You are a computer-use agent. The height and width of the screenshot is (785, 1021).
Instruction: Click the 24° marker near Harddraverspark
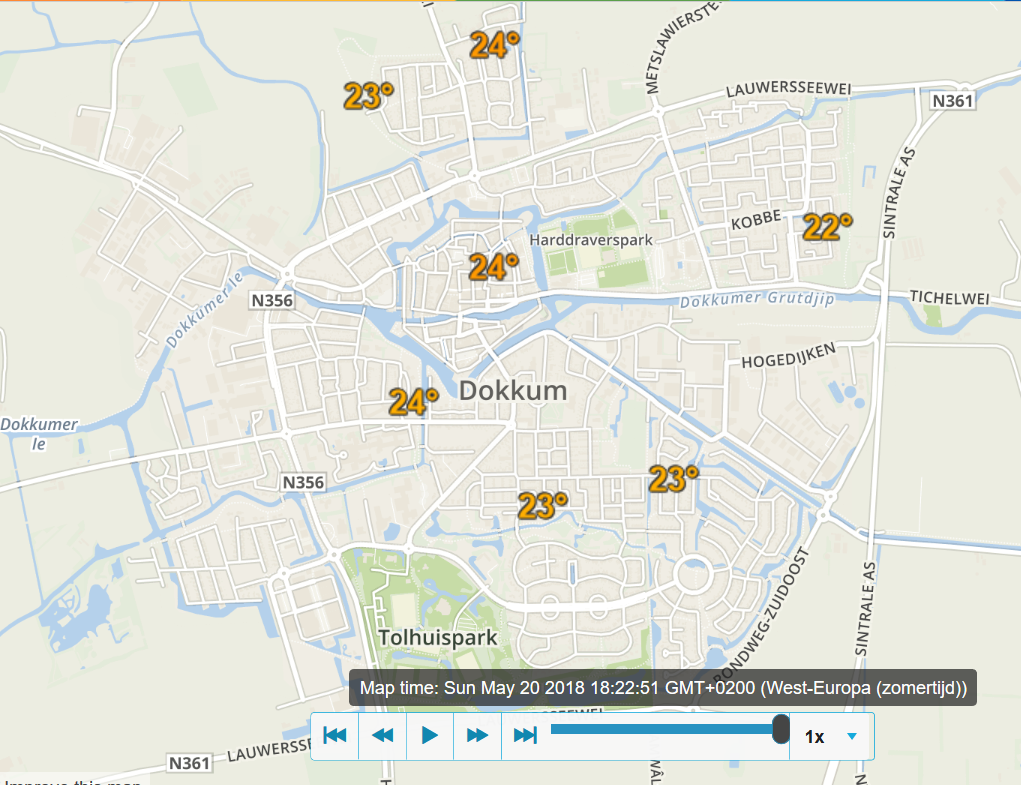[x=494, y=267]
